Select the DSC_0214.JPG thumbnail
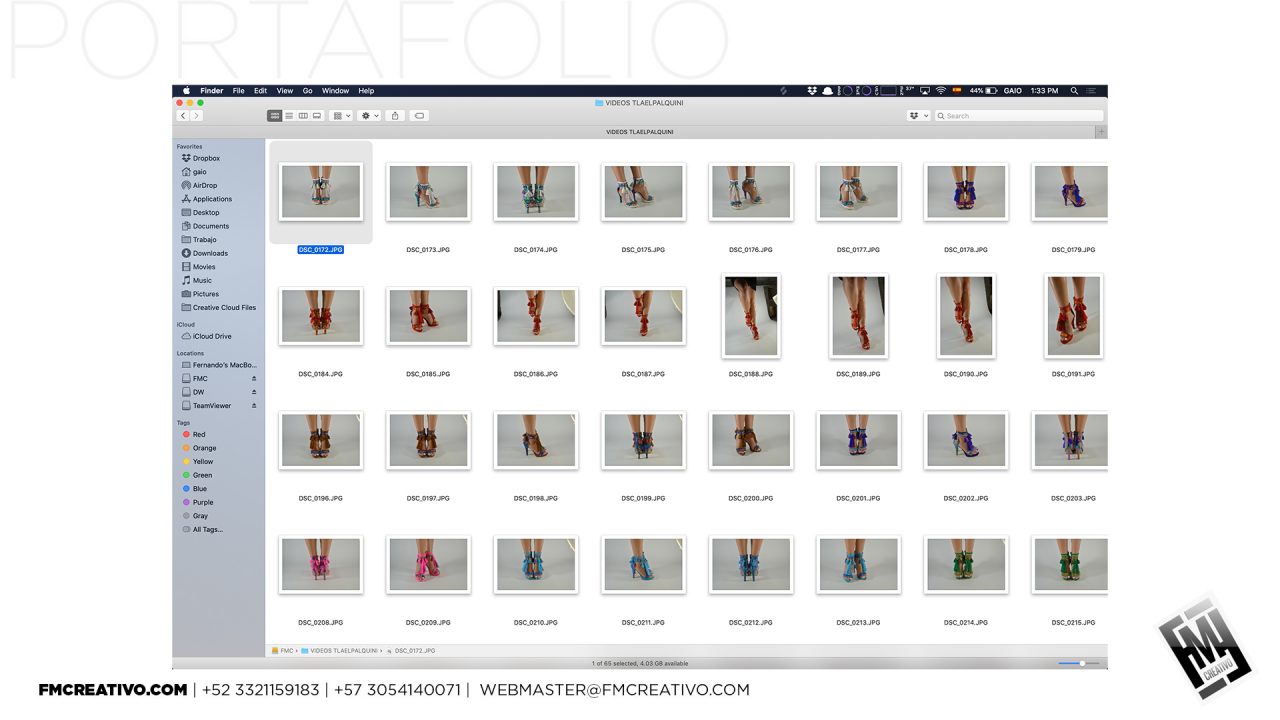 (x=966, y=565)
